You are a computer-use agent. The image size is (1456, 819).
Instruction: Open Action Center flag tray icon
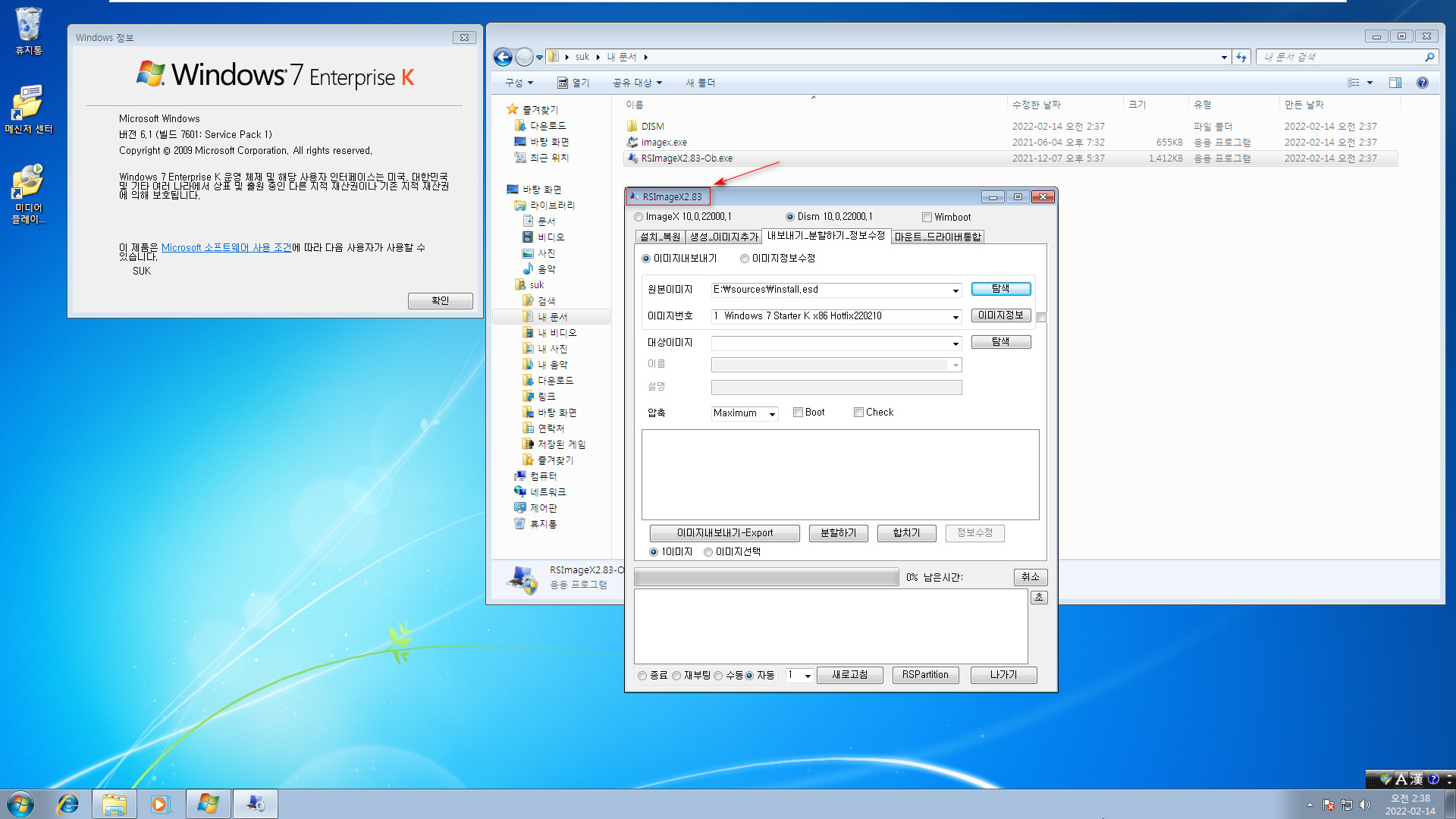pyautogui.click(x=1329, y=805)
